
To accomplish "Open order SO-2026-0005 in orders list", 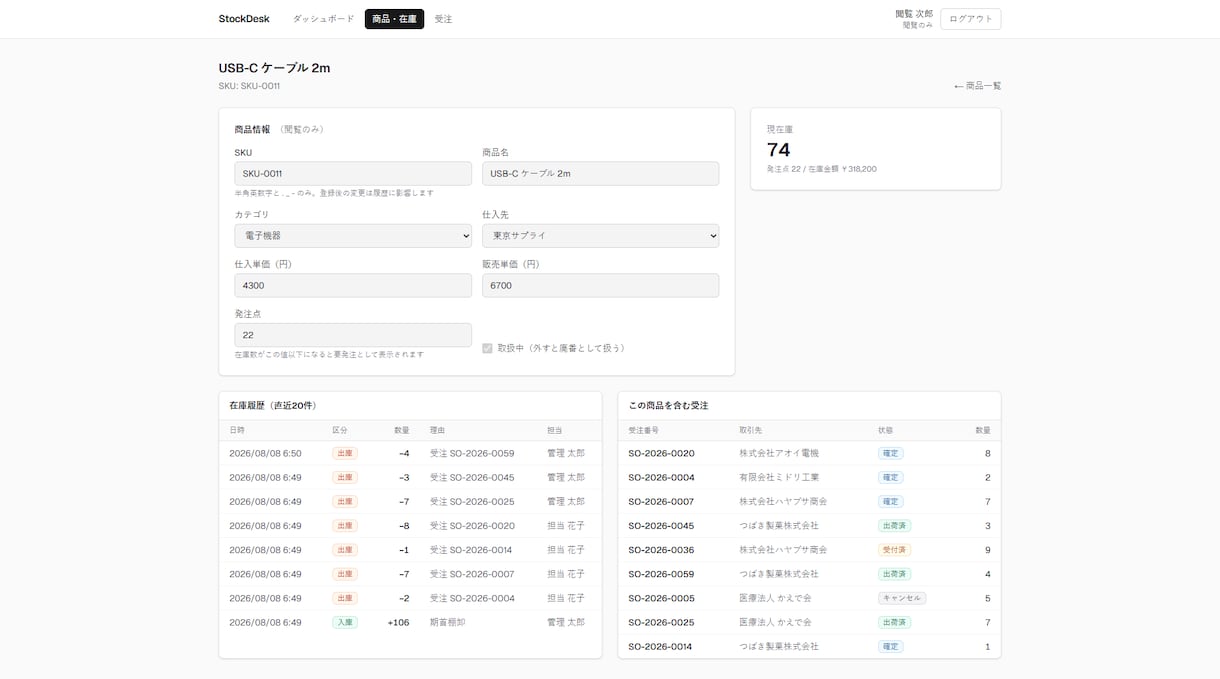I will [661, 598].
